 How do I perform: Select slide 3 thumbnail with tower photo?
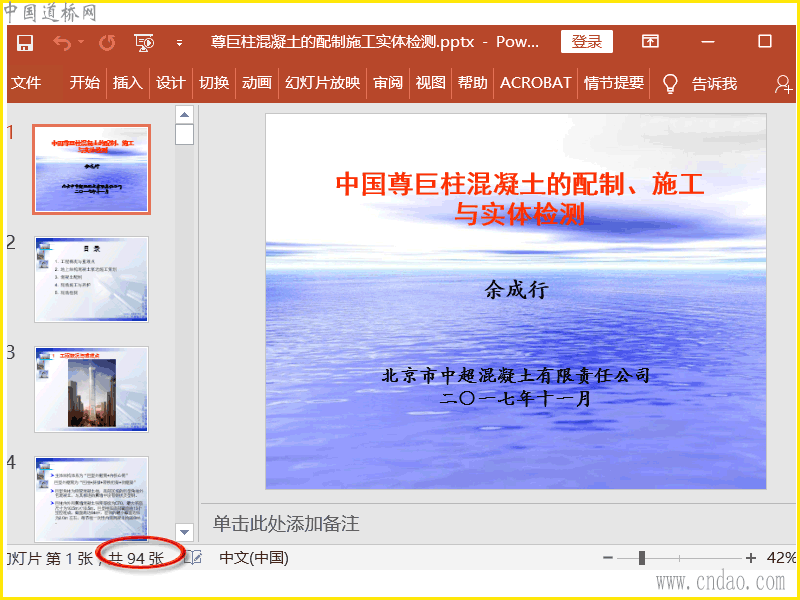[x=91, y=389]
